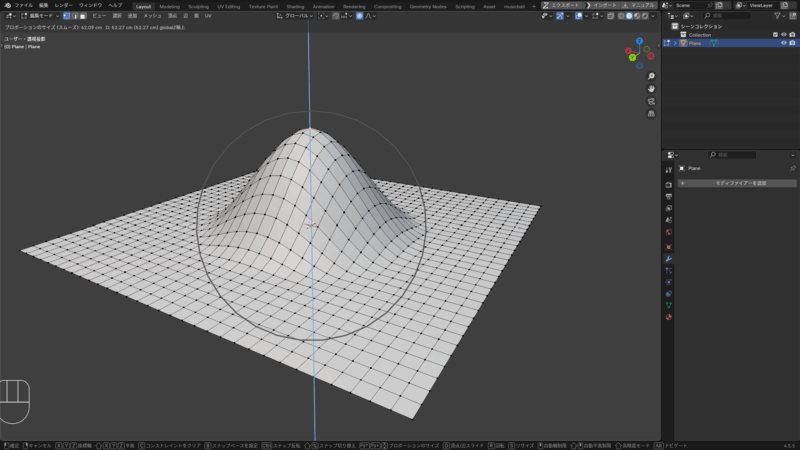Switch perspective/orthographic with the grid icon
This screenshot has width=800, height=450.
point(651,114)
